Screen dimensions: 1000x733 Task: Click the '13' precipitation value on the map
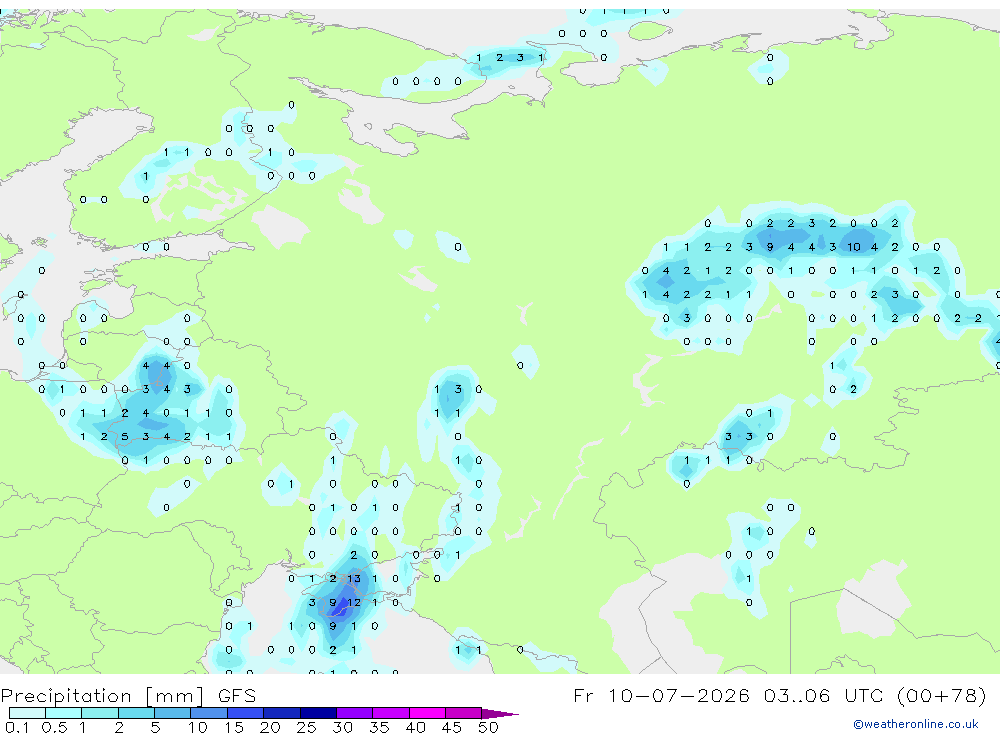point(354,579)
